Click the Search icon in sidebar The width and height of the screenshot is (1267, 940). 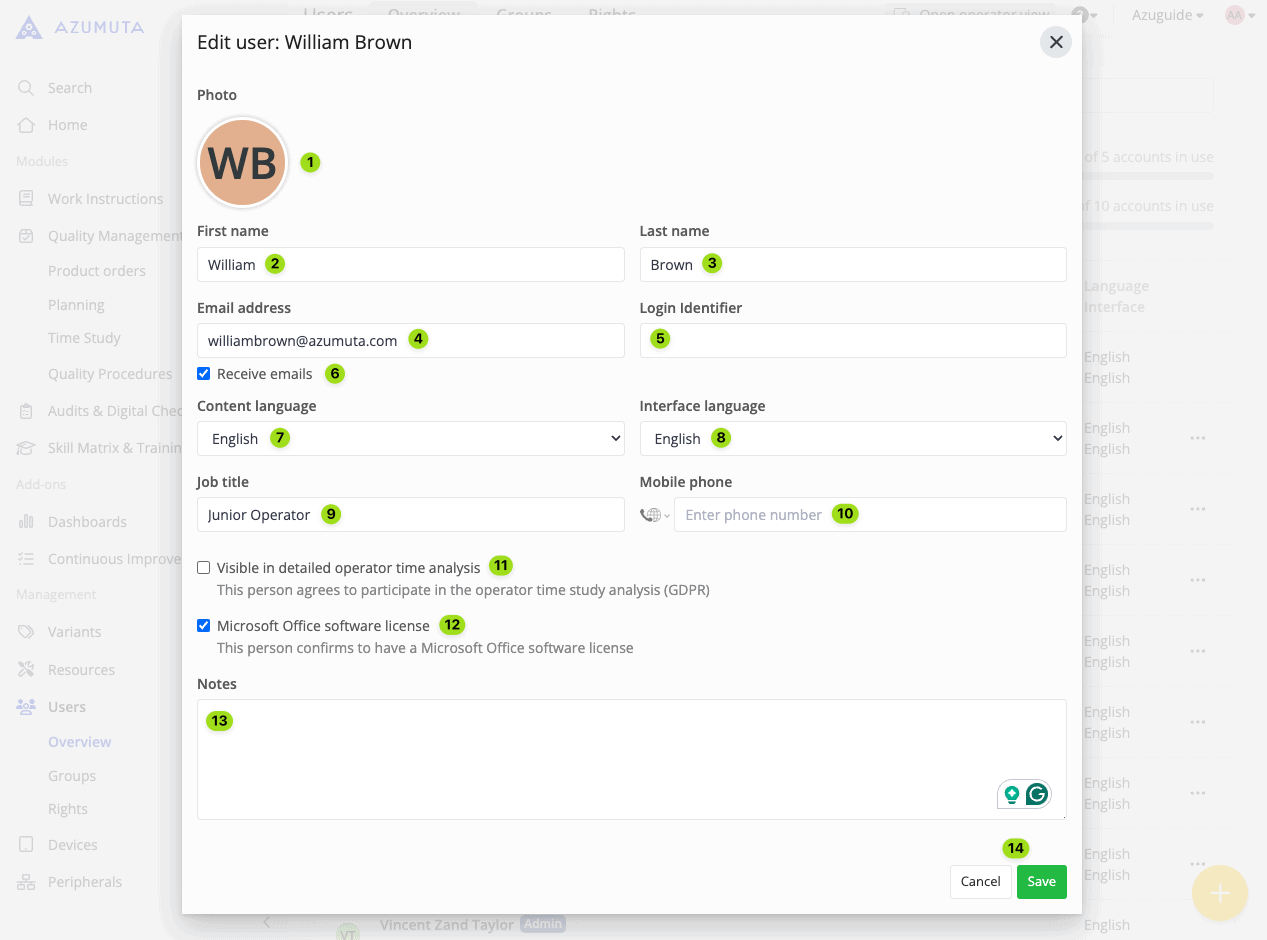[27, 88]
